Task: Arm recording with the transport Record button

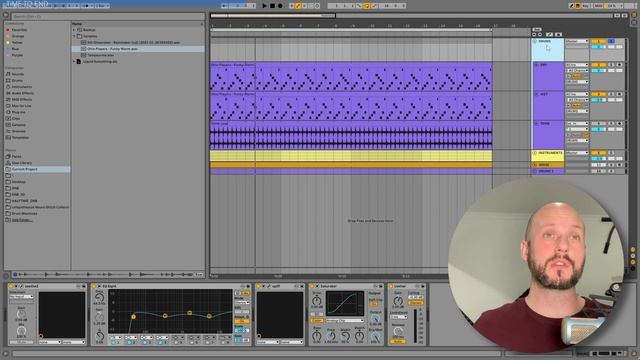Action: point(280,6)
